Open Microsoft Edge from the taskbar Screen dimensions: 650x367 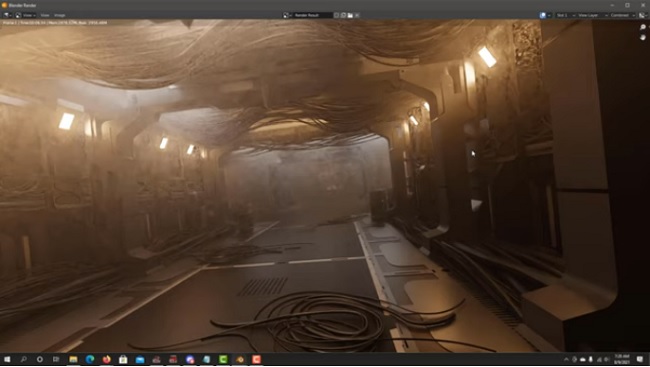point(90,359)
